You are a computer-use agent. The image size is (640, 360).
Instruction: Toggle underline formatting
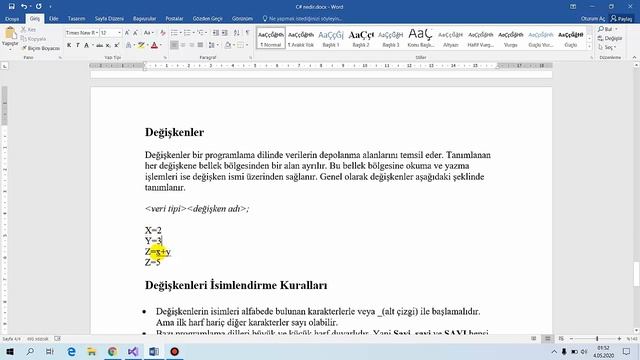[86, 45]
